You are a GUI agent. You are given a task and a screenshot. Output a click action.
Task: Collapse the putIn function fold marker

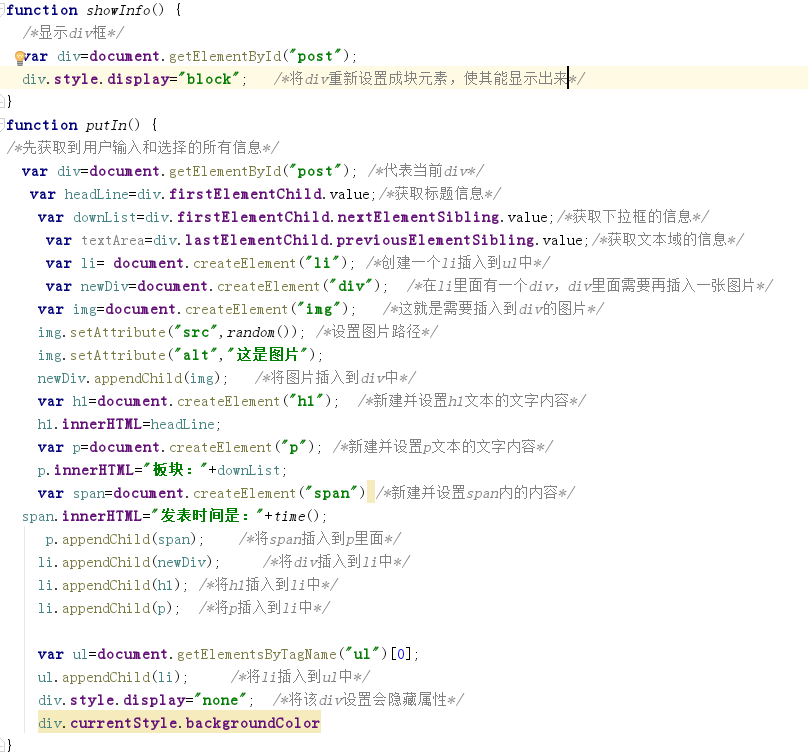click(2, 125)
